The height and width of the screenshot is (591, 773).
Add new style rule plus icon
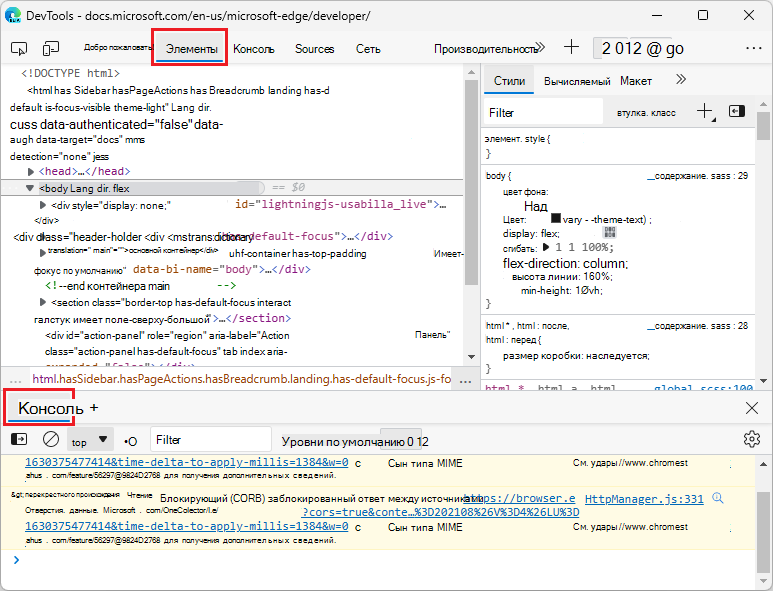705,111
